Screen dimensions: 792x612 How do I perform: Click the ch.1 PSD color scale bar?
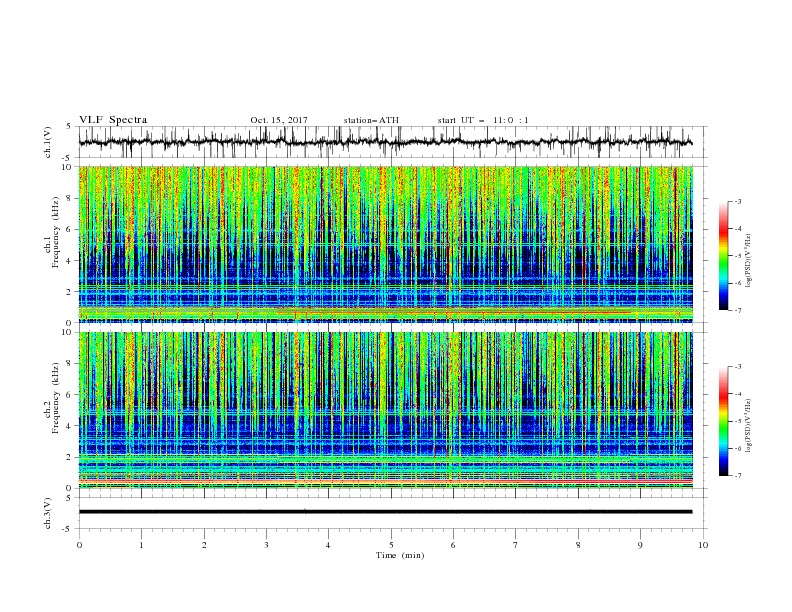[723, 256]
